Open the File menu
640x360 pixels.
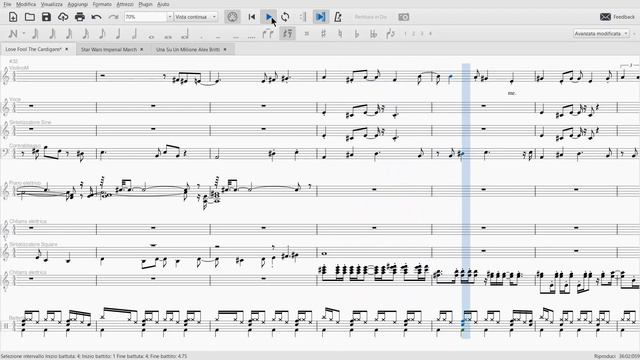tap(7, 4)
